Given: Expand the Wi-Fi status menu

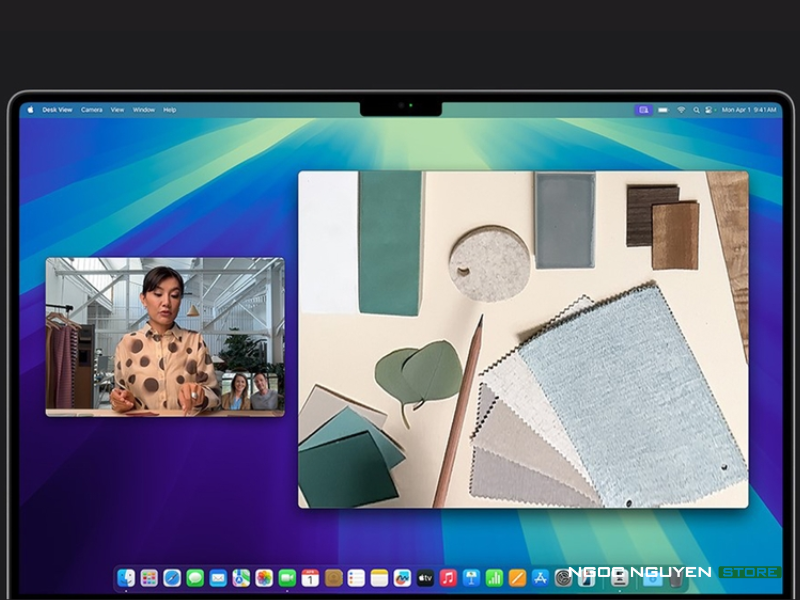Looking at the screenshot, I should (681, 110).
